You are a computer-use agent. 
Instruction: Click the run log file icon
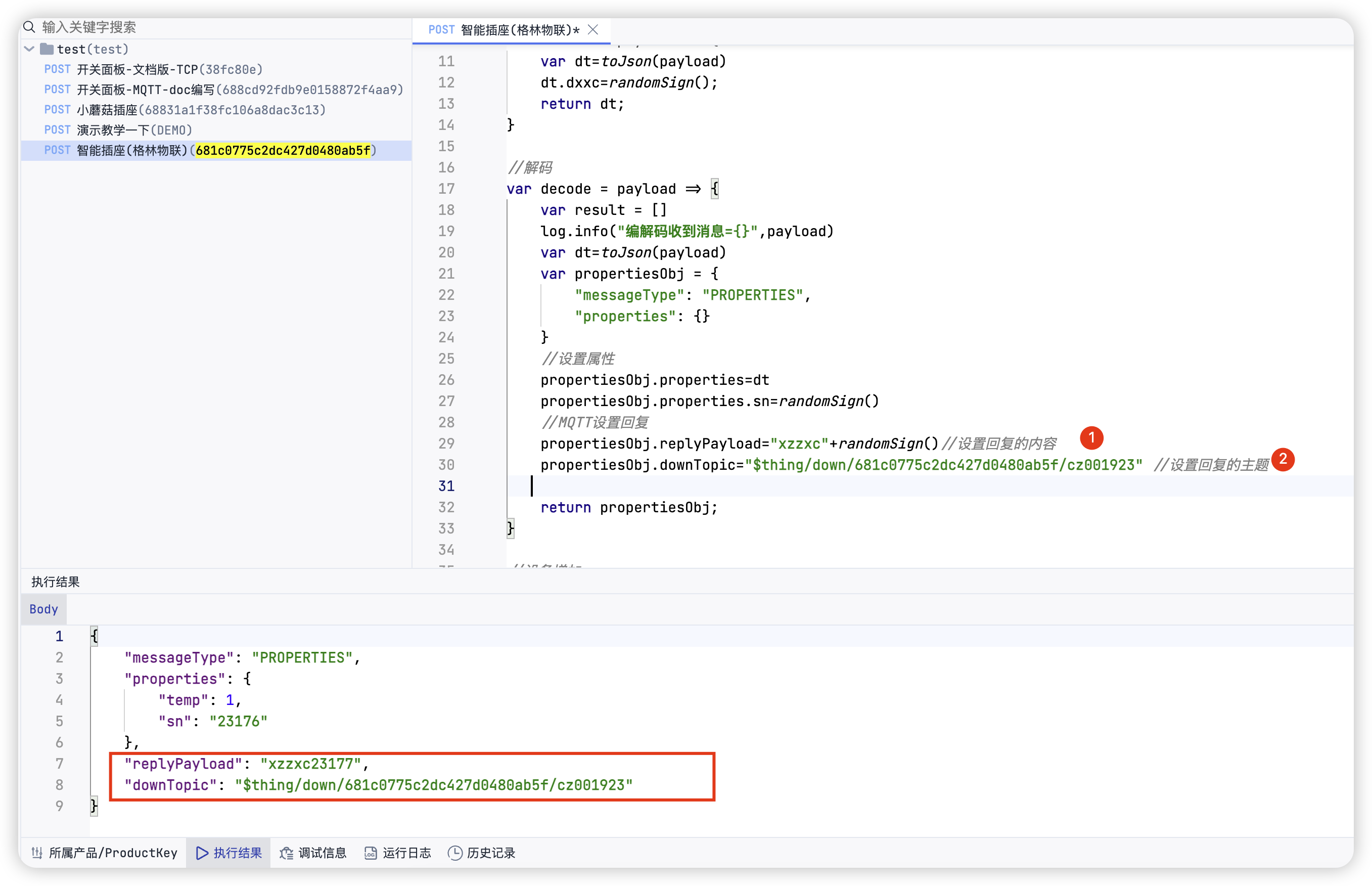(x=371, y=853)
